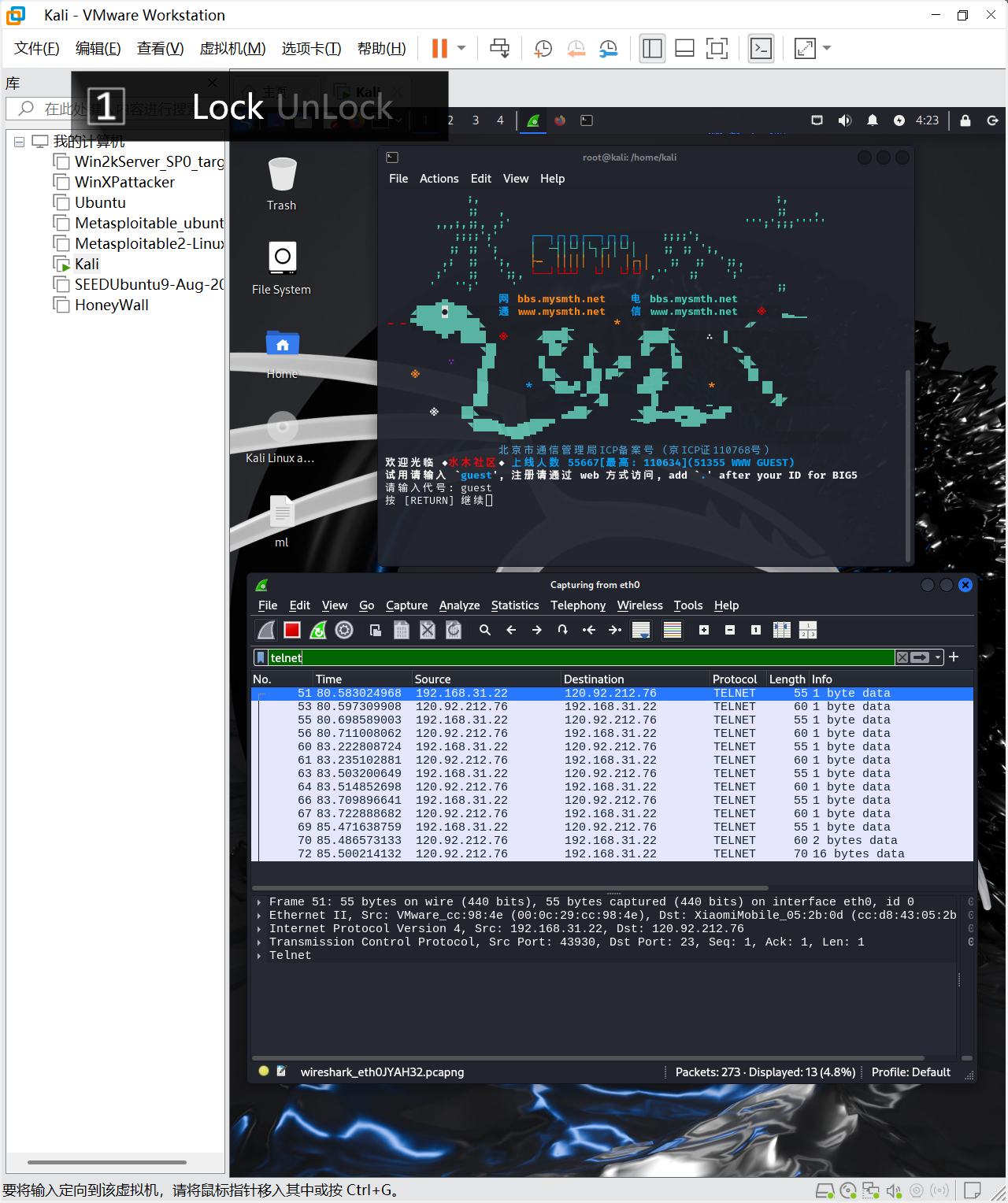The width and height of the screenshot is (1008, 1203).
Task: Toggle Kali notifications bell icon
Action: point(873,120)
